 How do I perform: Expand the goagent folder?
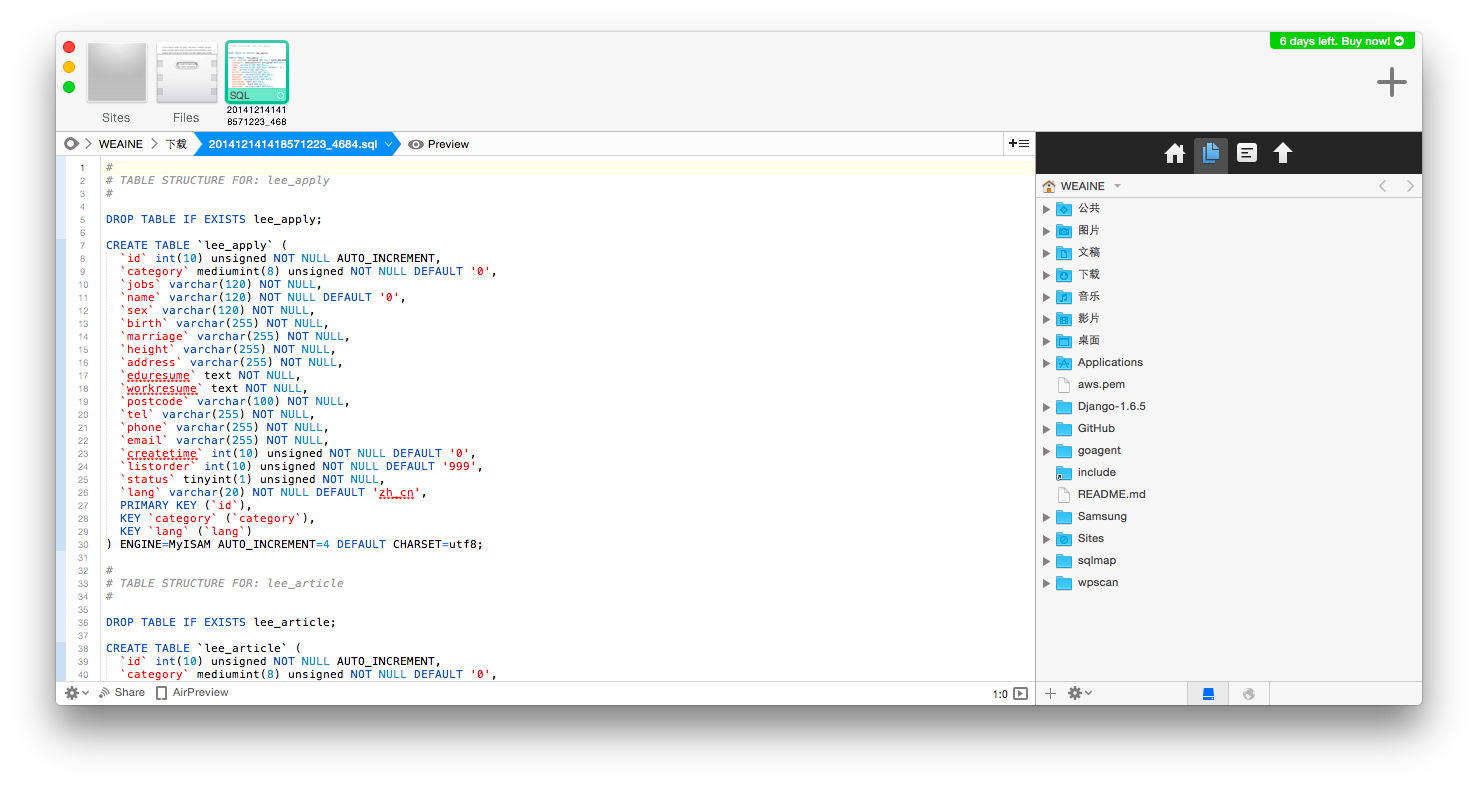coord(1047,451)
